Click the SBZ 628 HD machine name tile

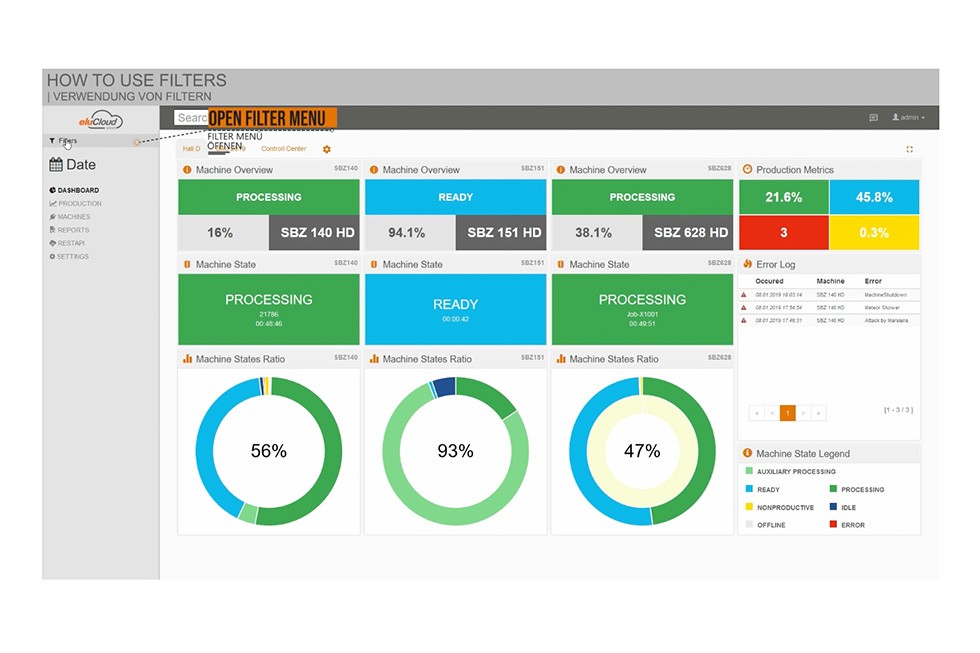[688, 232]
